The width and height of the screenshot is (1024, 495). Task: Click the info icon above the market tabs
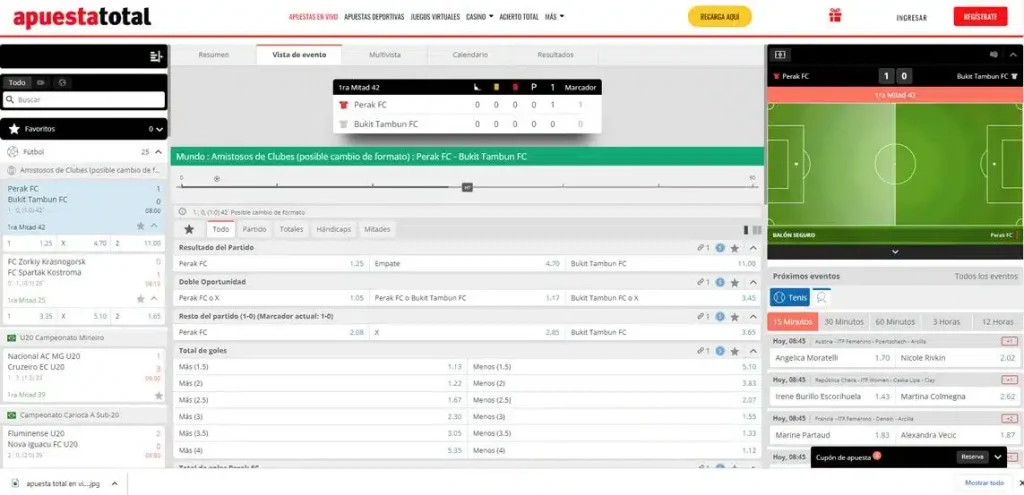183,212
